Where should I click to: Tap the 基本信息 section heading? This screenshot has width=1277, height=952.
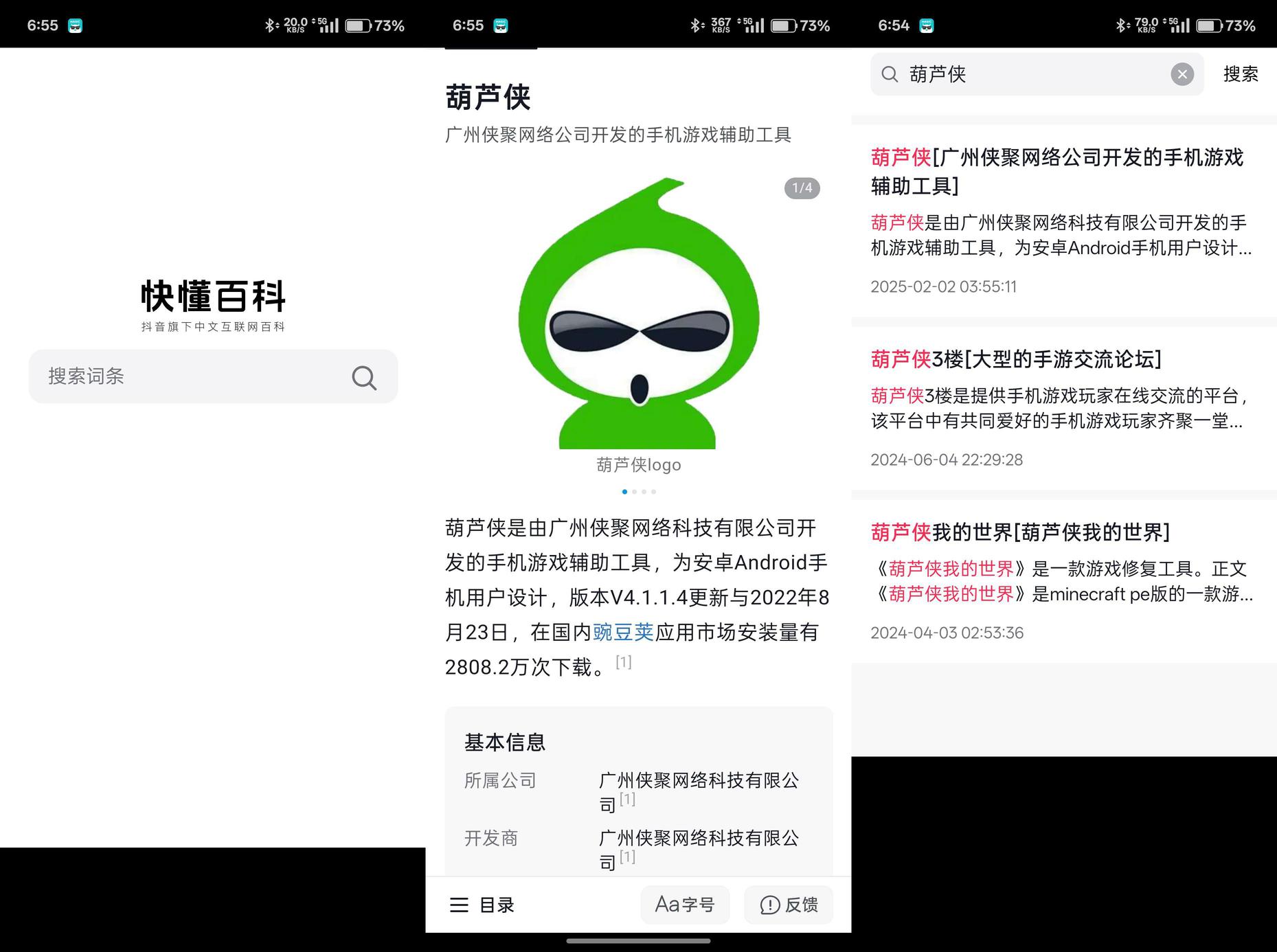coord(505,743)
